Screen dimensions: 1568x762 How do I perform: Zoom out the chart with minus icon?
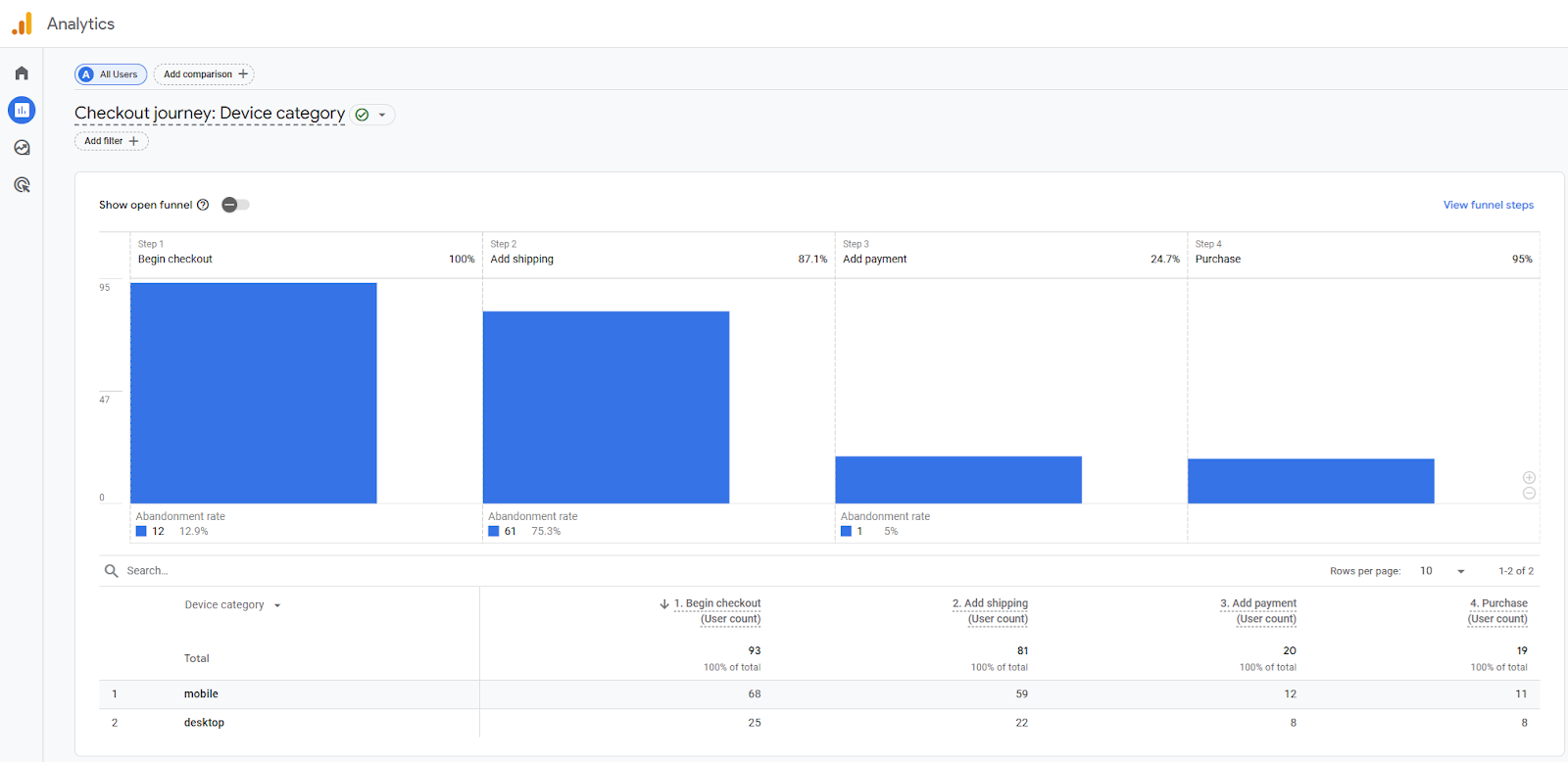coord(1529,493)
